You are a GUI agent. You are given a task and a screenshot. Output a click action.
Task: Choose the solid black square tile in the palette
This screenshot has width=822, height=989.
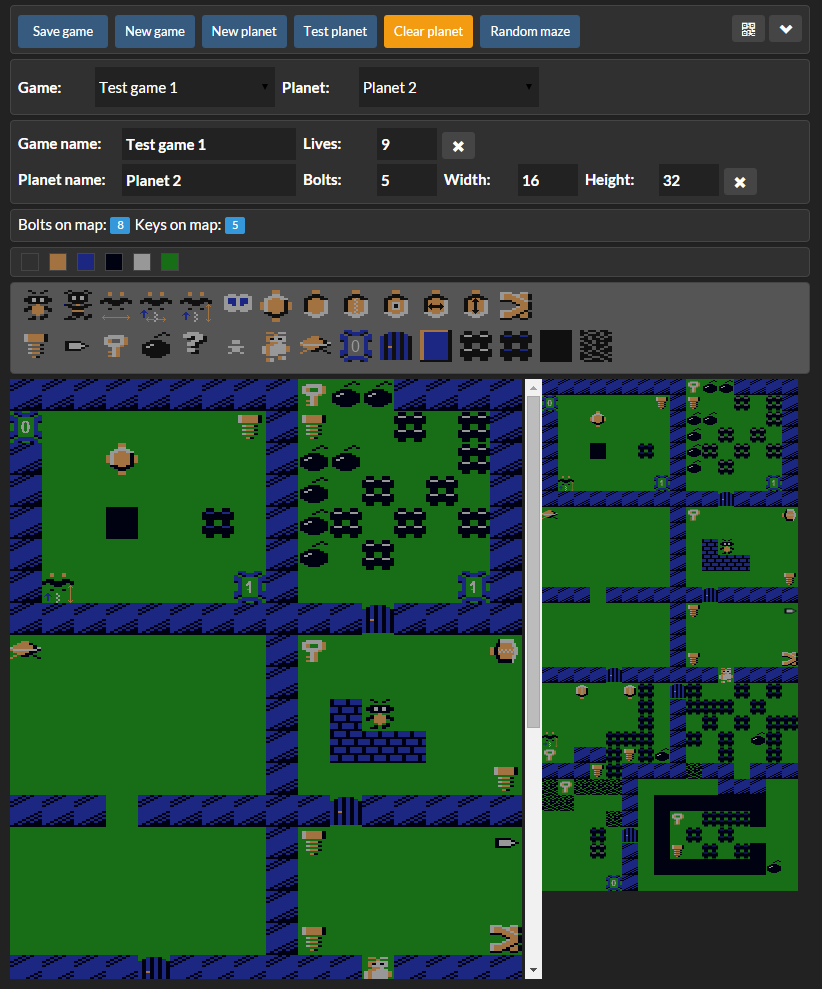click(556, 346)
